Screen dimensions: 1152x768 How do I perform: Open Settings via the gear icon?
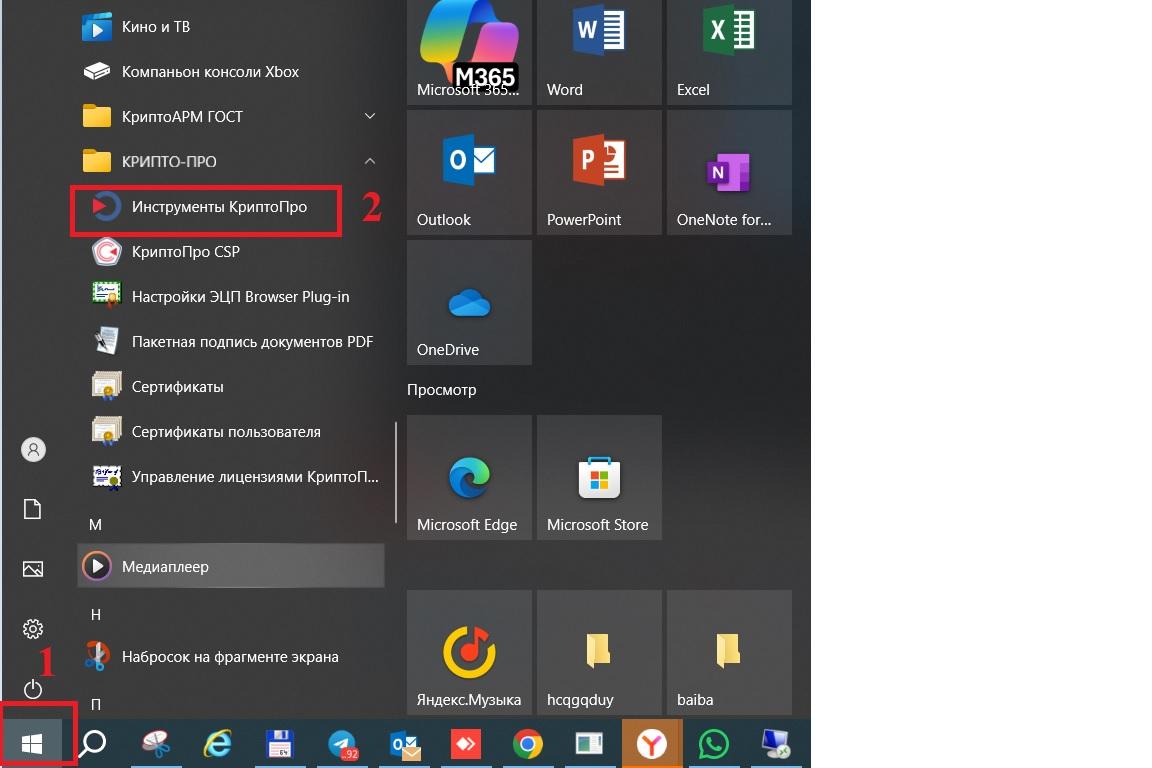(32, 629)
